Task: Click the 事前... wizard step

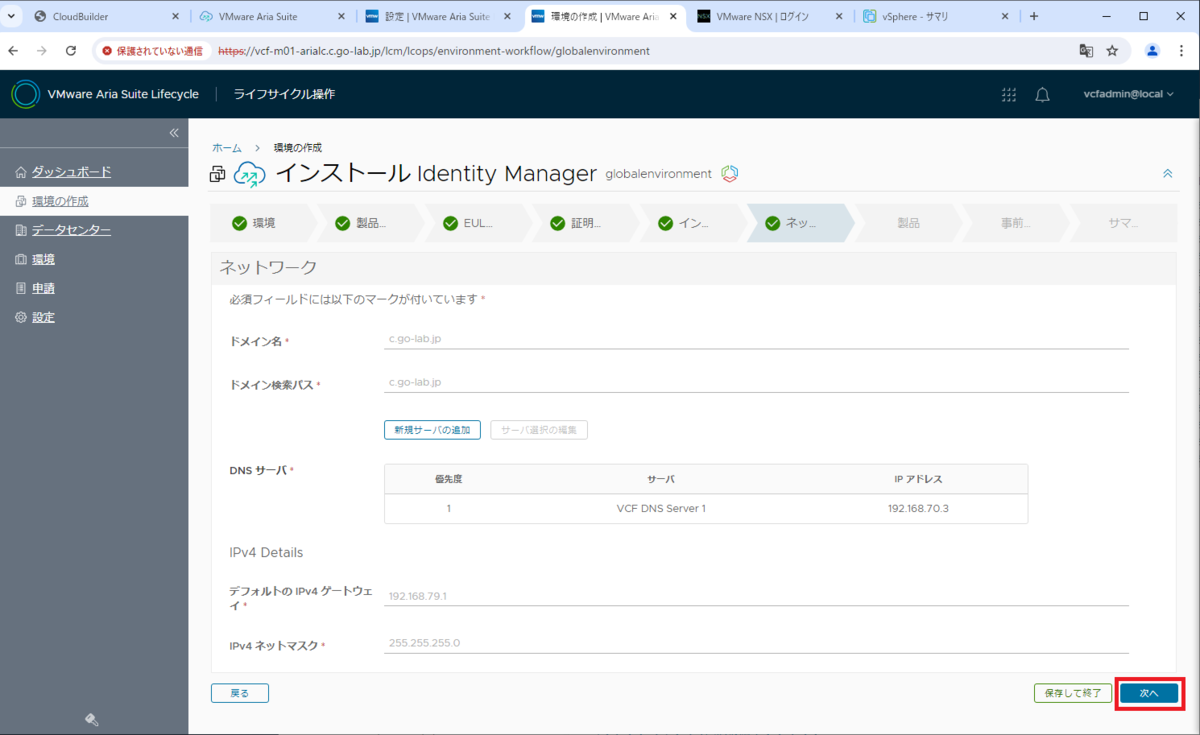Action: pos(1015,224)
